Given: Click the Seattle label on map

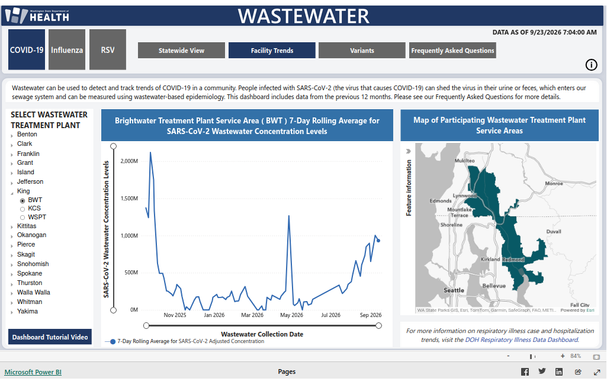Looking at the screenshot, I should pos(454,290).
